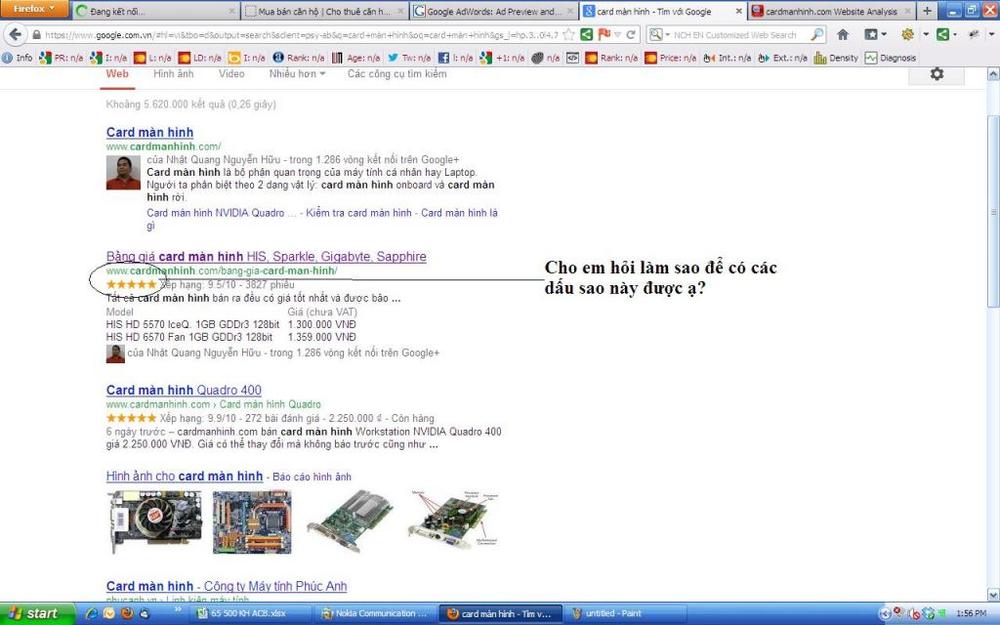Image resolution: width=1000 pixels, height=625 pixels.
Task: Launch Internet Explorer from quick launch
Action: [91, 614]
